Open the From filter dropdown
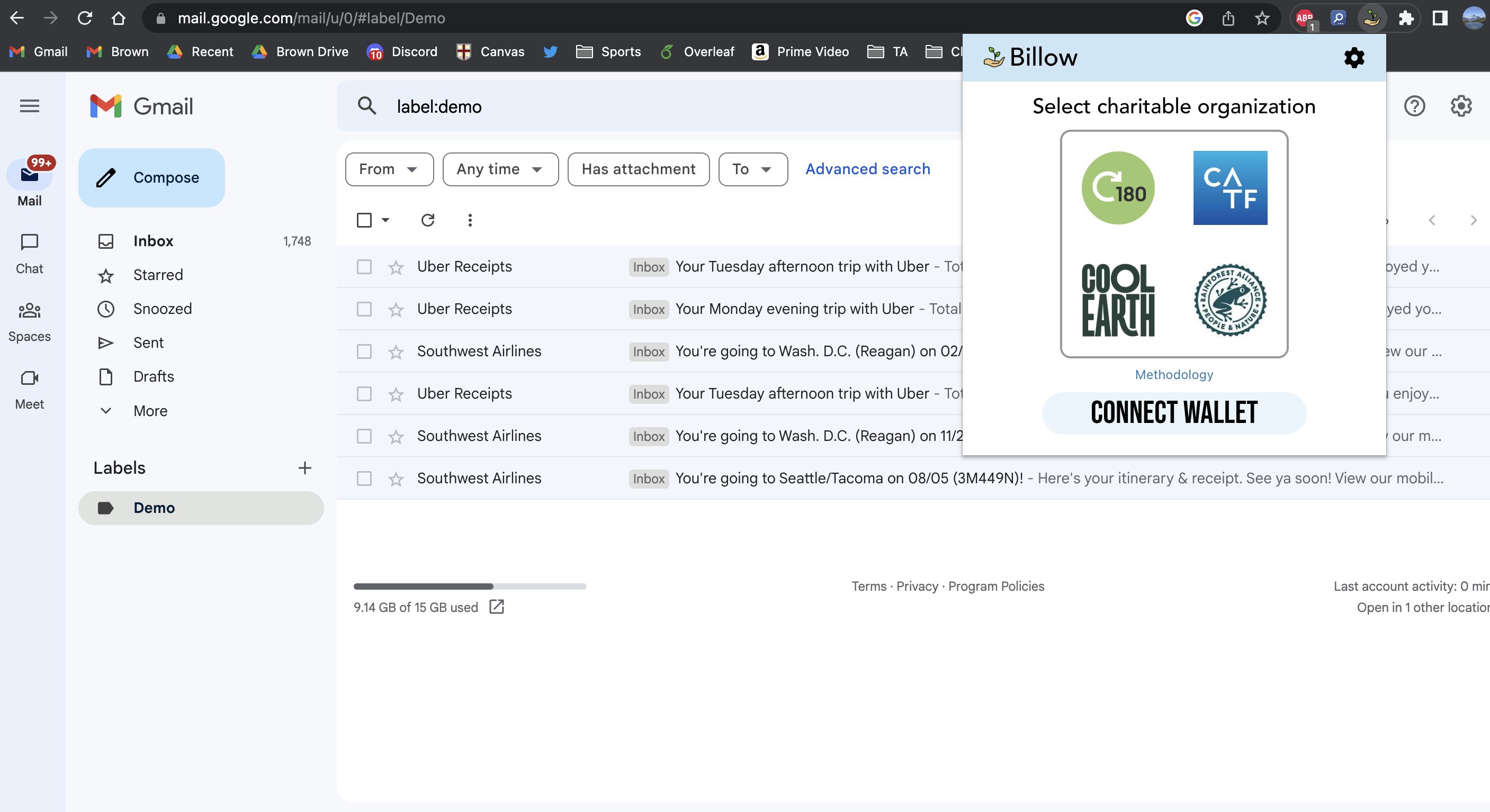Image resolution: width=1490 pixels, height=812 pixels. pos(389,169)
